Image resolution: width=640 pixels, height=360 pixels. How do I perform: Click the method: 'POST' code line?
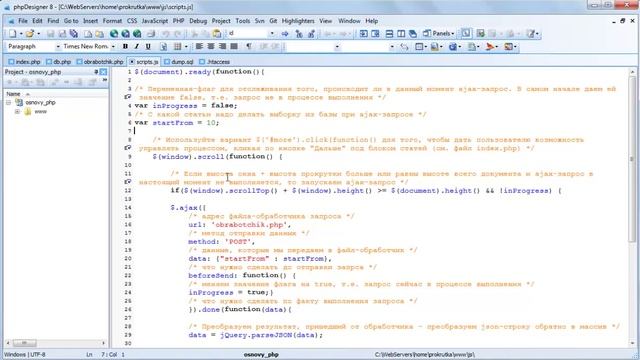coord(222,242)
